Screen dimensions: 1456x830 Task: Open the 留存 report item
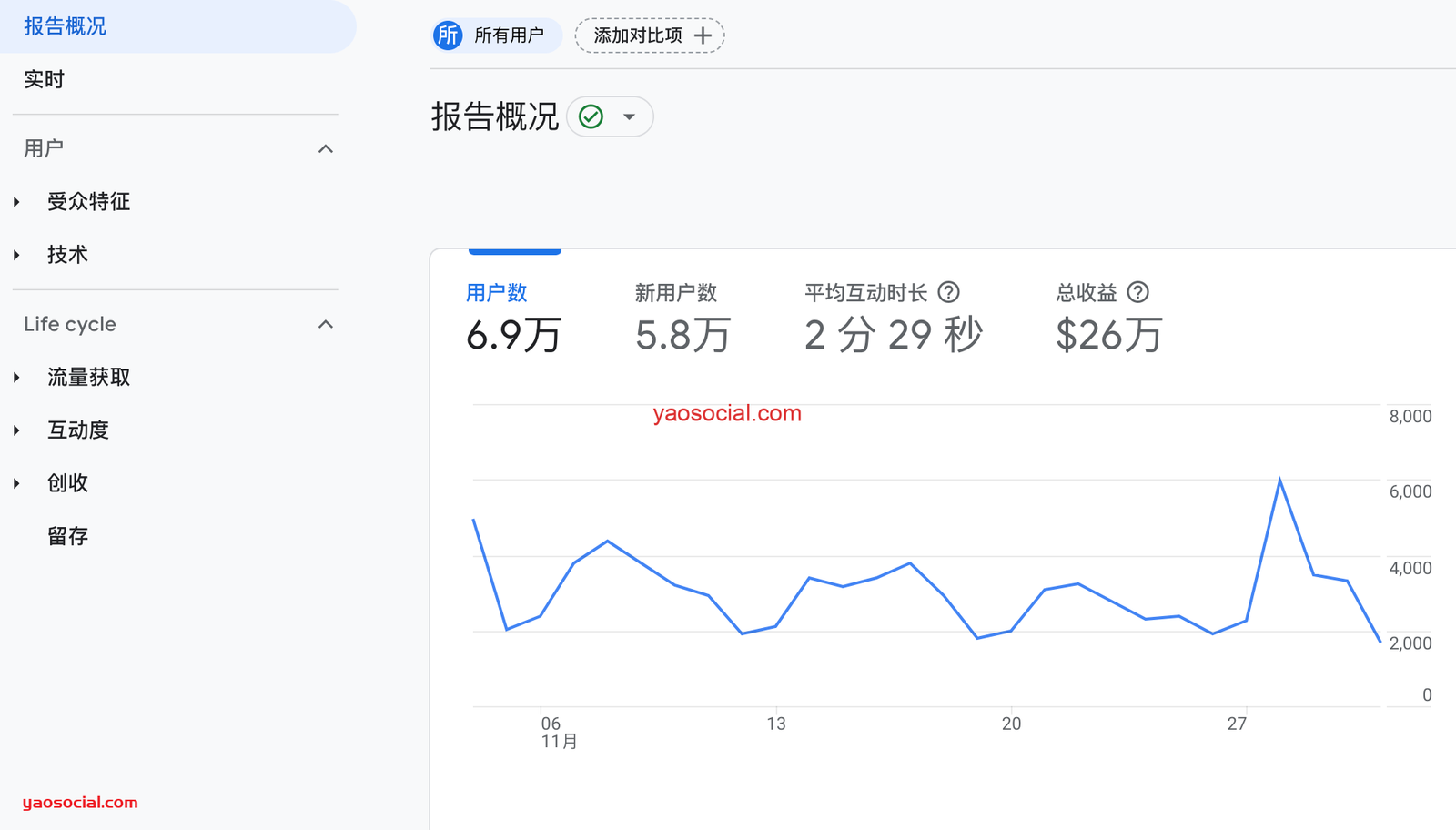[67, 536]
